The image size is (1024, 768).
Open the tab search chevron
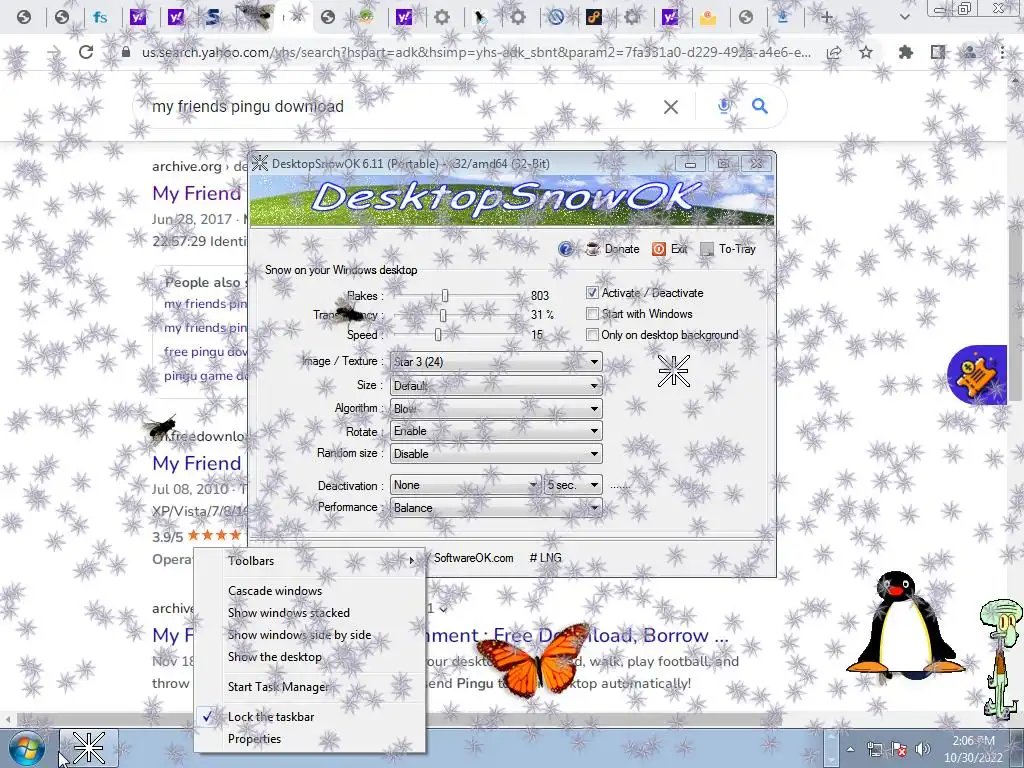(x=904, y=17)
